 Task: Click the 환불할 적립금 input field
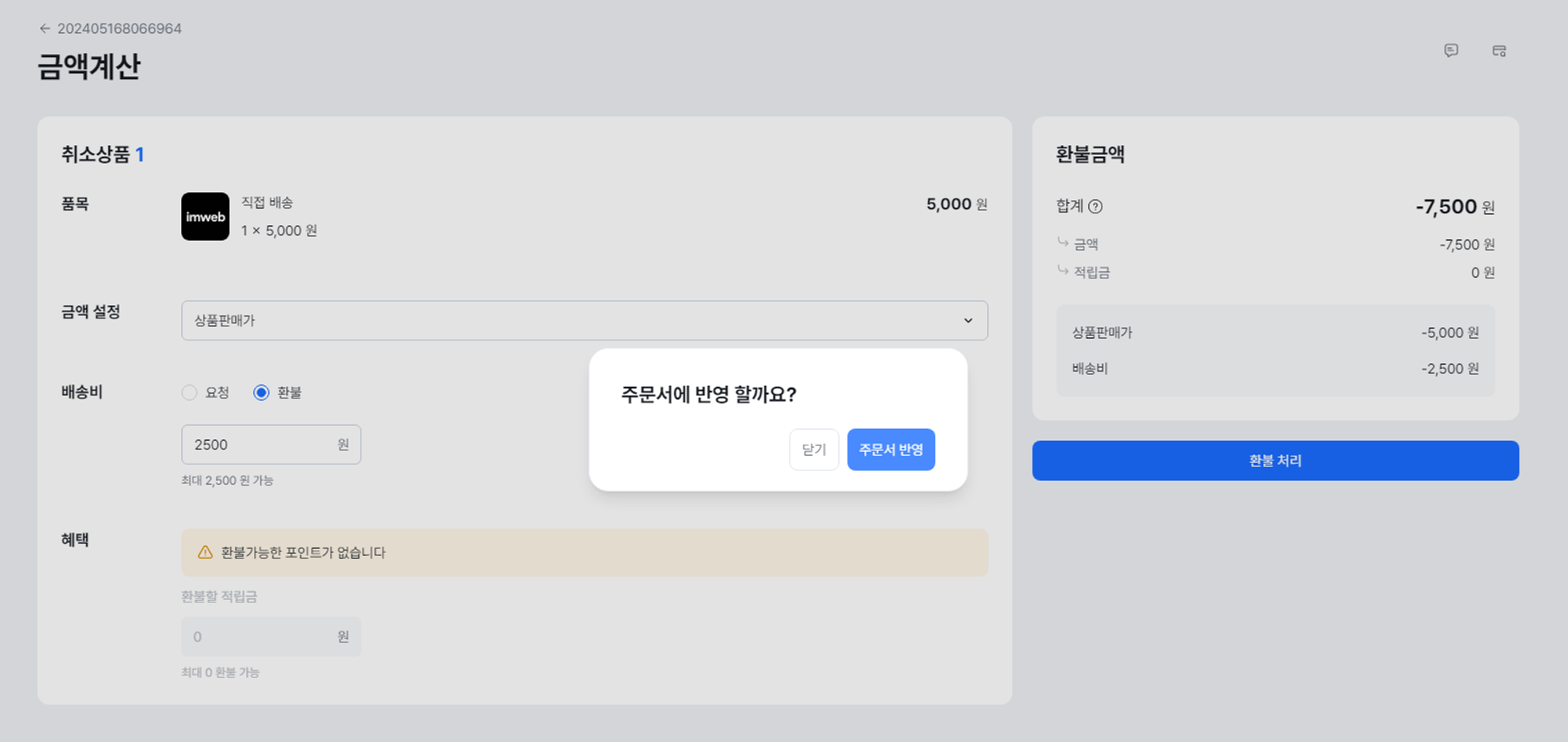259,637
